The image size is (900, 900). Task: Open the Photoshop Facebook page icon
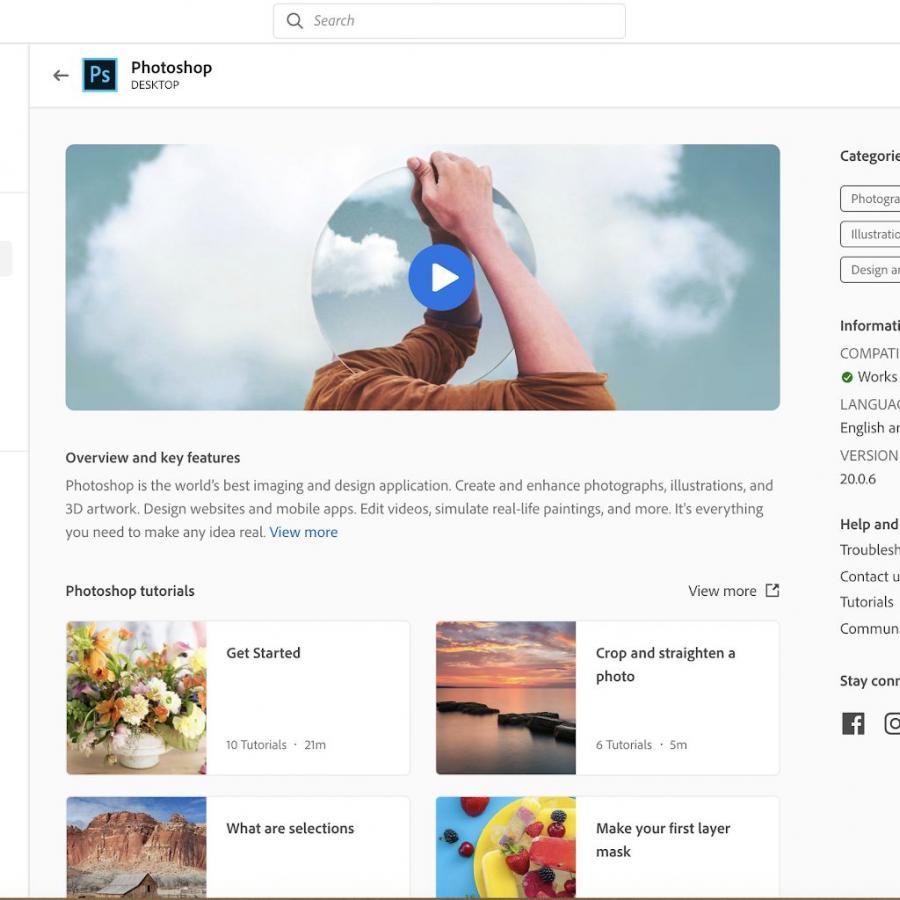(853, 723)
